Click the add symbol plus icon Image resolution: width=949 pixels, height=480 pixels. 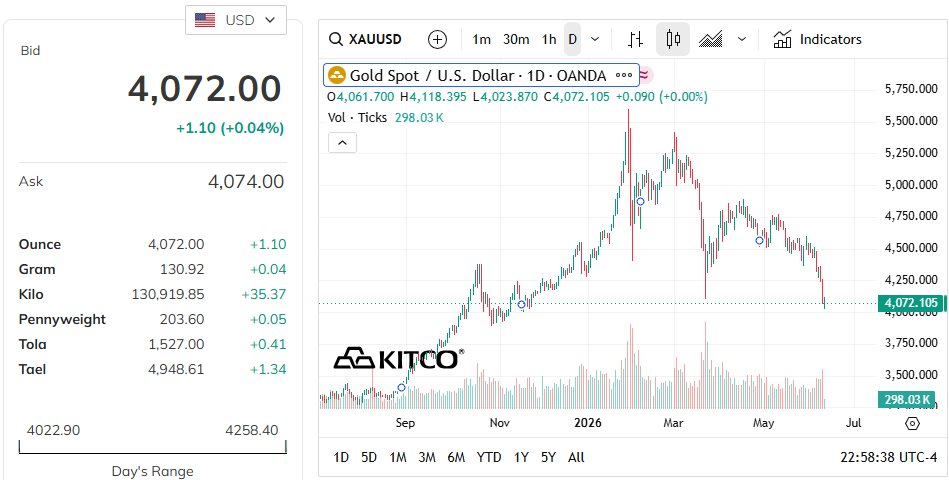point(437,39)
